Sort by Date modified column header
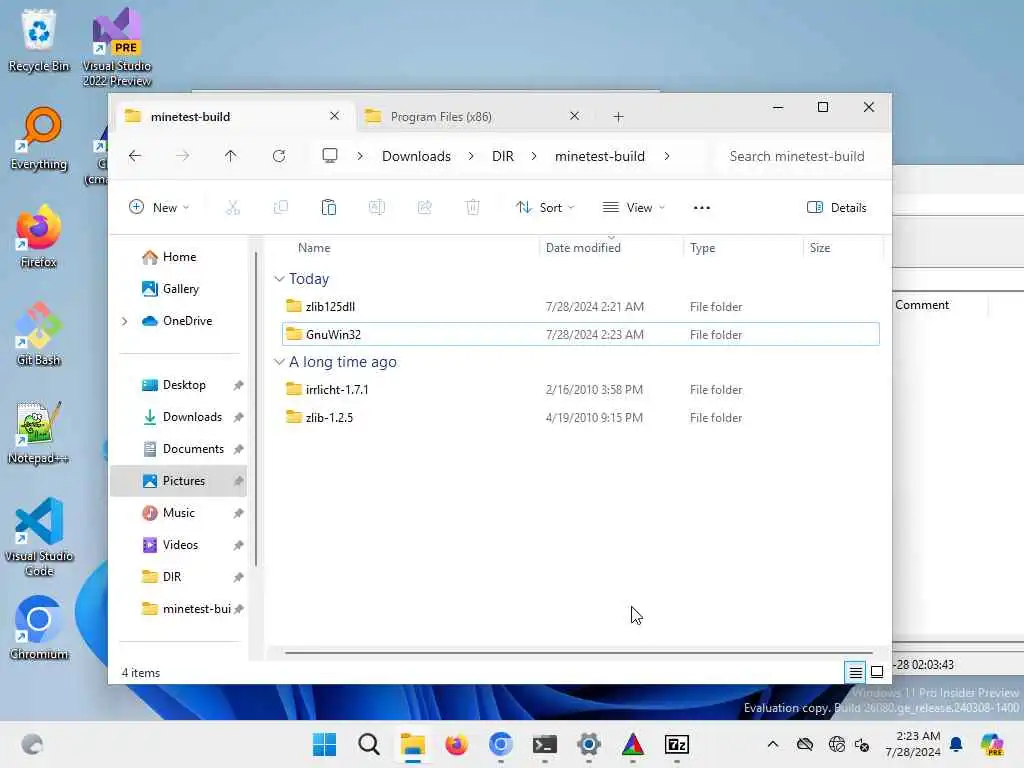This screenshot has width=1024, height=768. coord(583,248)
